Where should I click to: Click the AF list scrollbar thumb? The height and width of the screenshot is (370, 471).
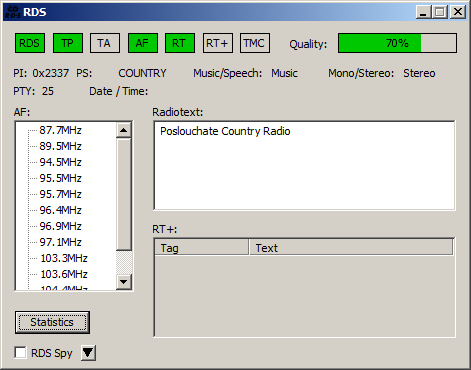tap(124, 195)
